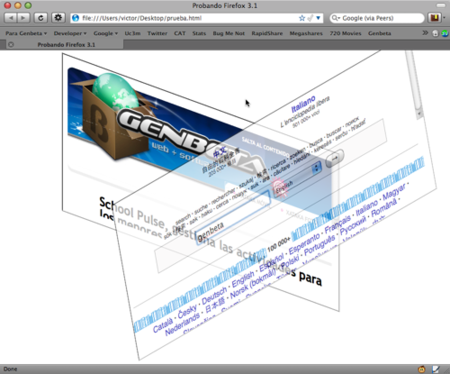Open the Google bookmarks folder

[106, 33]
